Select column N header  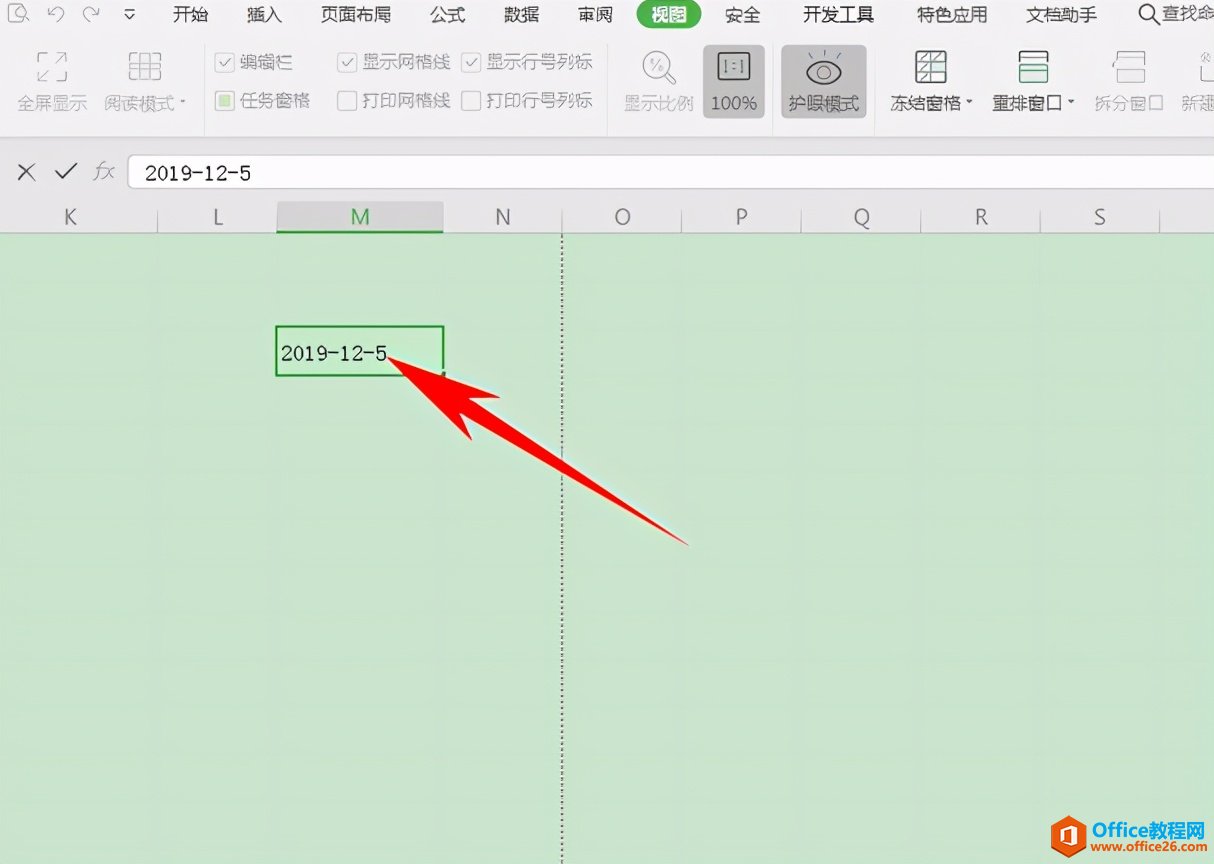[x=502, y=217]
